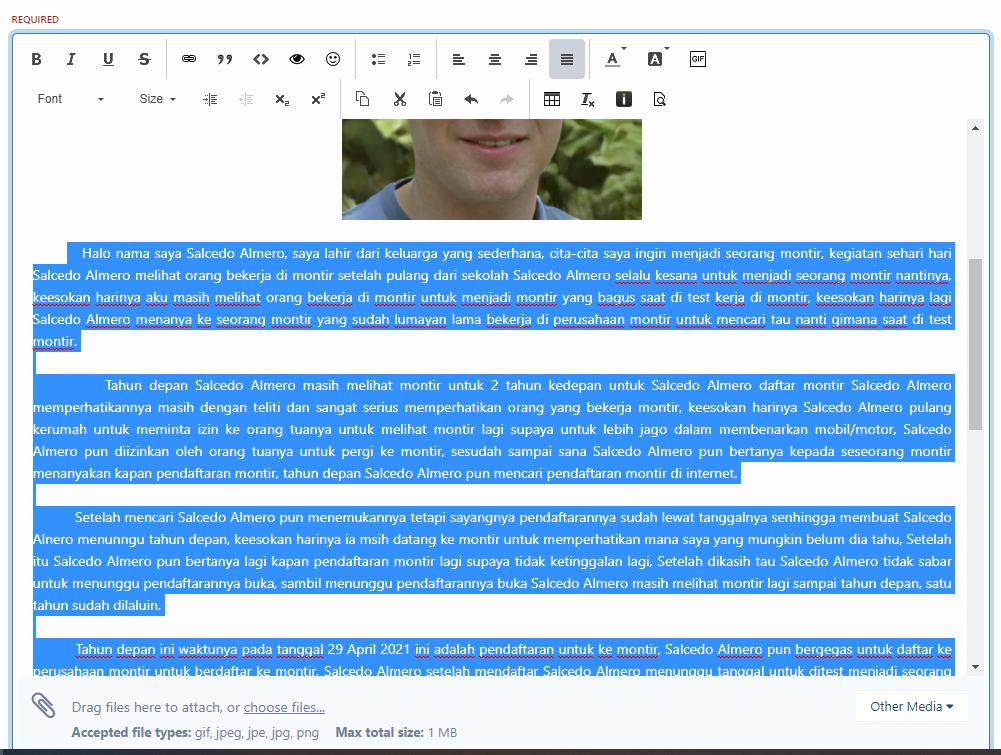The width and height of the screenshot is (1001, 755).
Task: Increase the paragraph indent
Action: pyautogui.click(x=210, y=100)
